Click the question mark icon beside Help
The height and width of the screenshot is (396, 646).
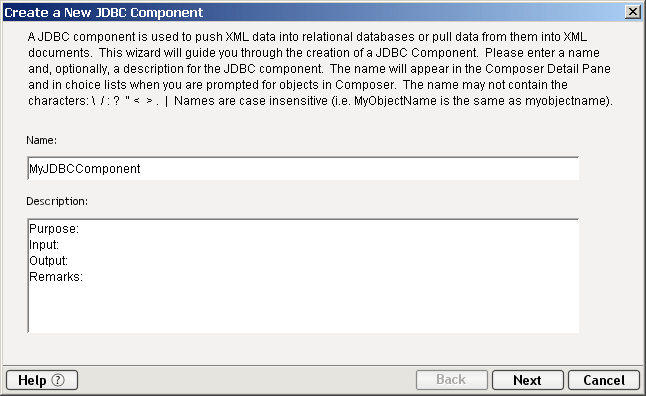pos(58,380)
